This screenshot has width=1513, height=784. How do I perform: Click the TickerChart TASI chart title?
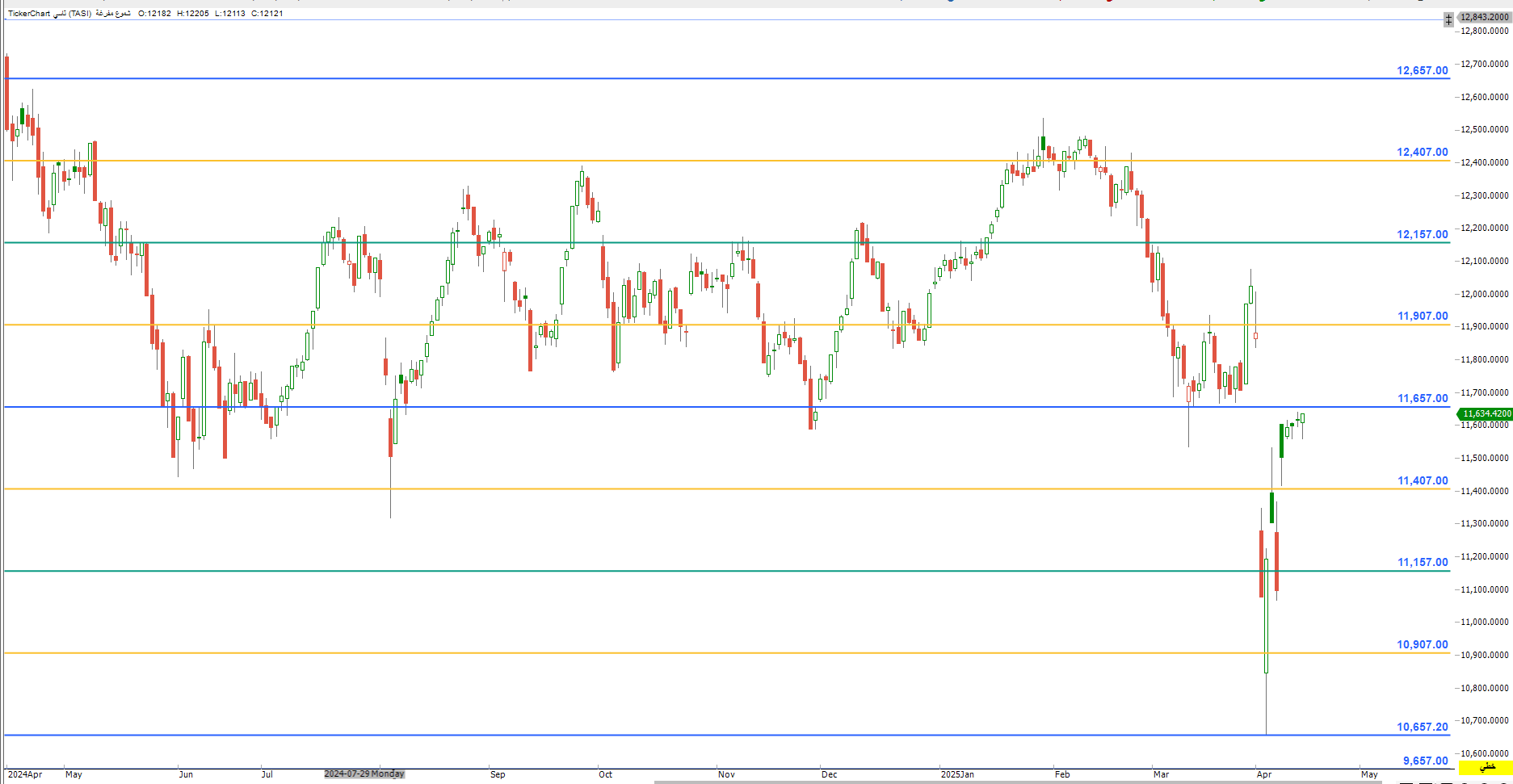tap(69, 14)
